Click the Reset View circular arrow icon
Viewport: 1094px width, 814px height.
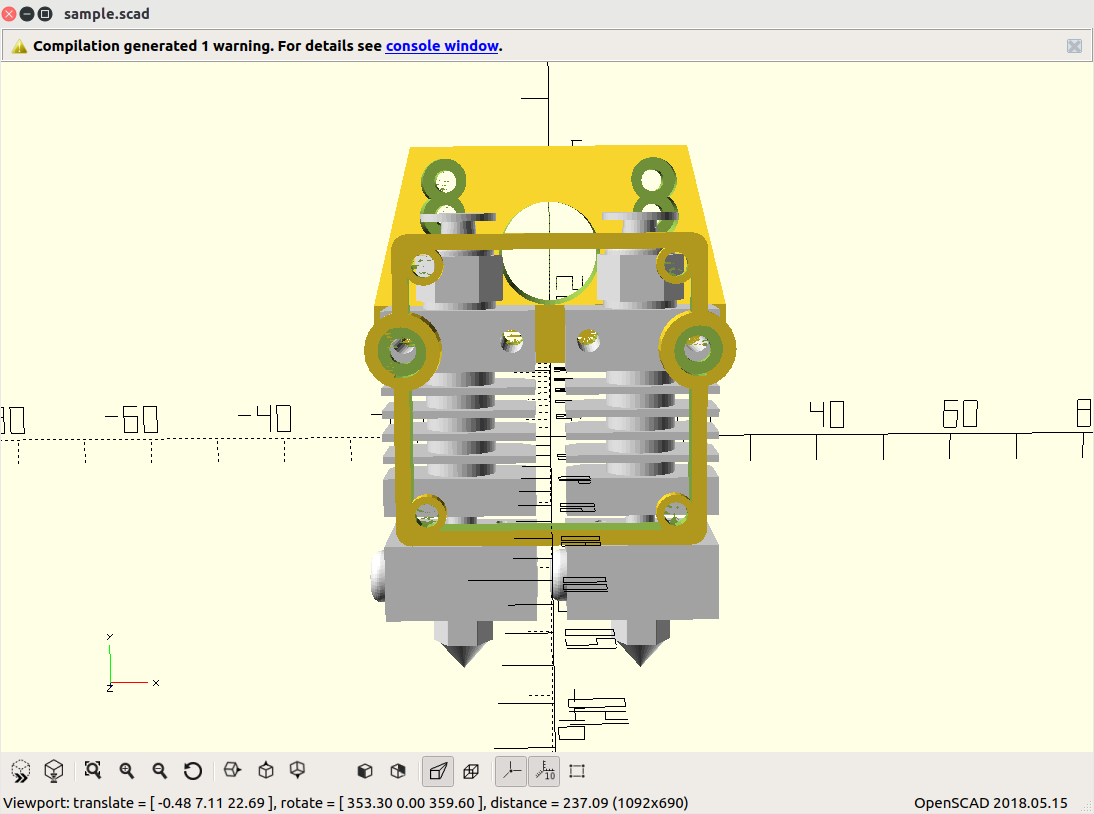pos(193,770)
